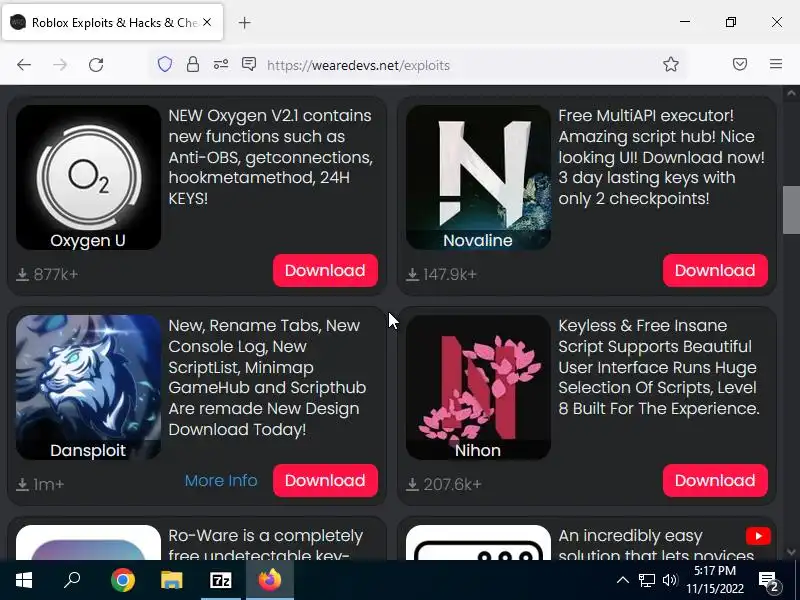
Task: Reload the current page
Action: (x=96, y=65)
